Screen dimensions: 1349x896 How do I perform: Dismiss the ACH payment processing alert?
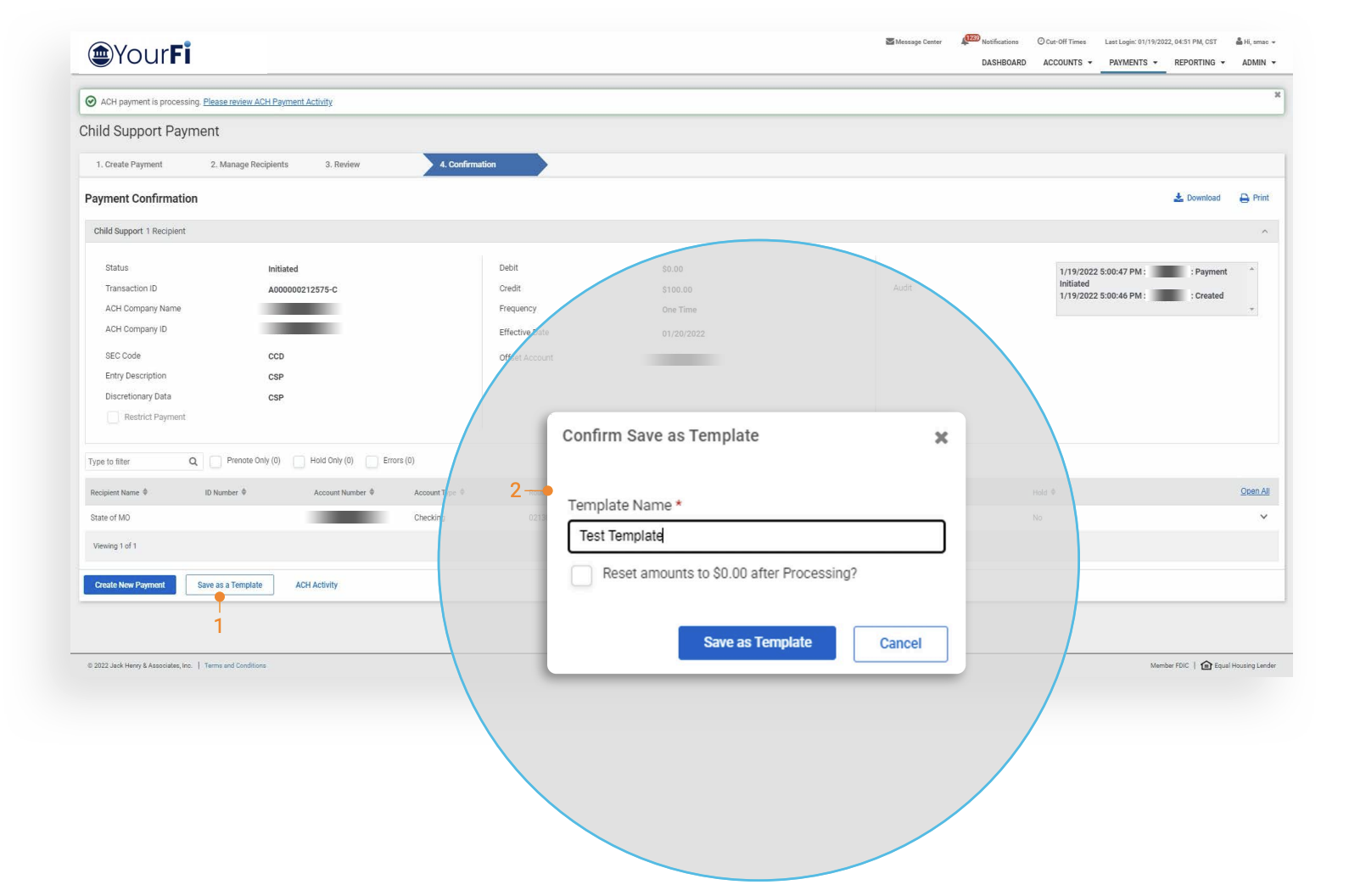point(1277,95)
